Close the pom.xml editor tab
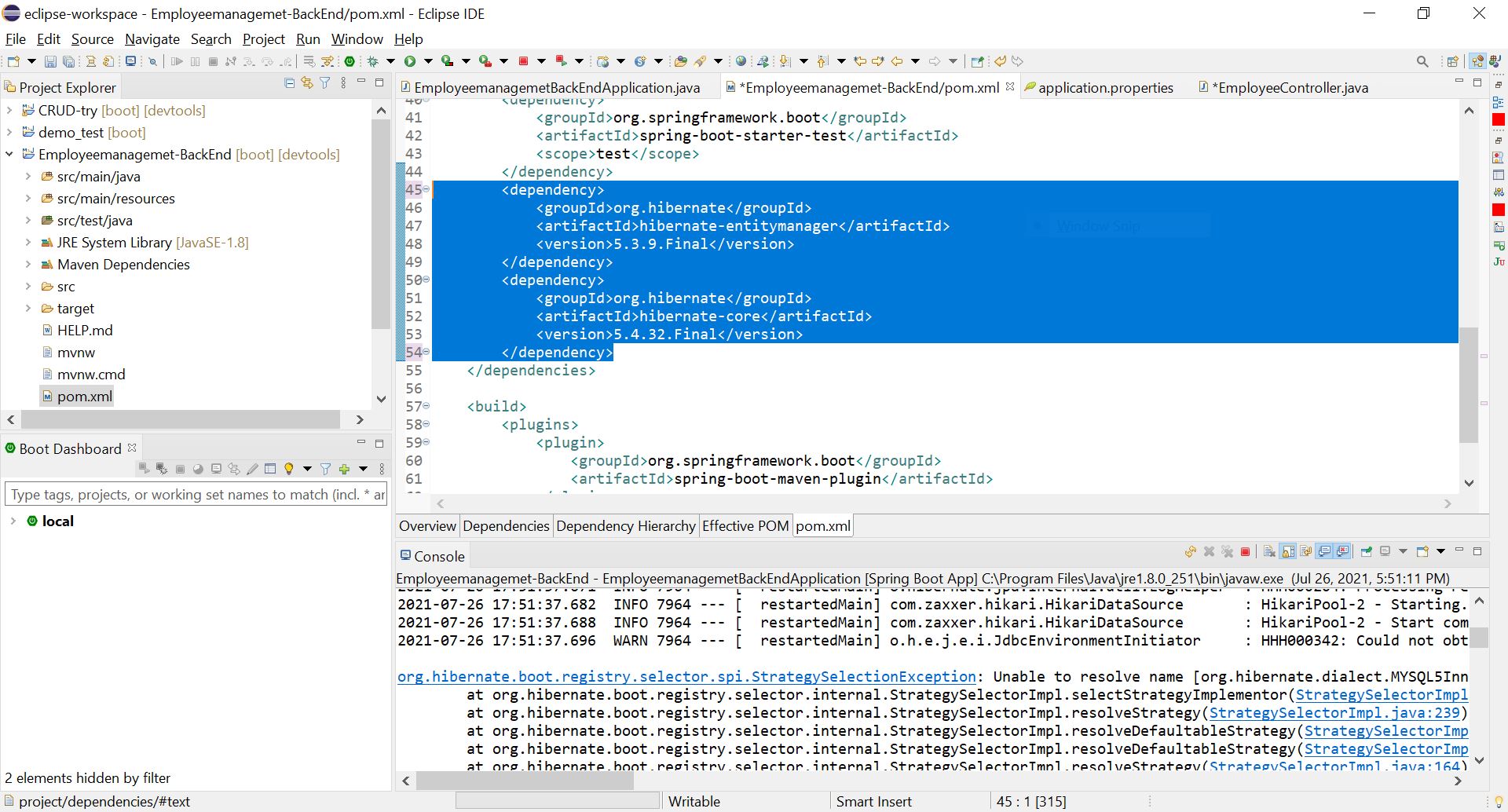The width and height of the screenshot is (1508, 812). pyautogui.click(x=1010, y=87)
